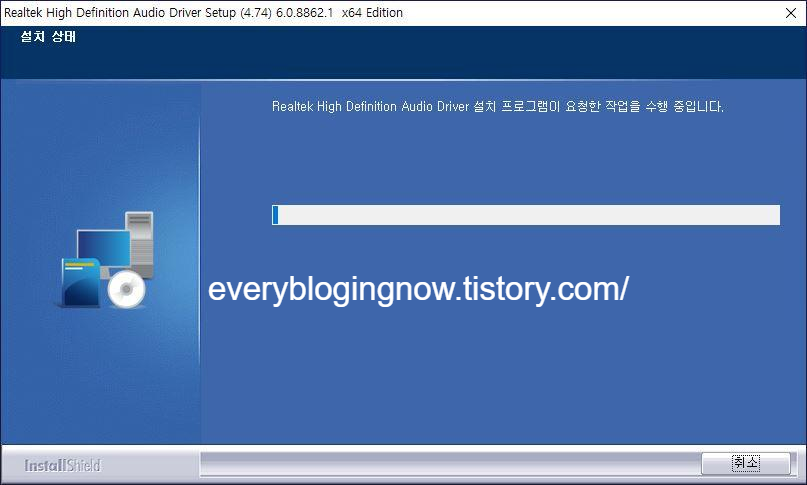This screenshot has height=485, width=807.
Task: Click the 설치 상태 header text
Action: pyautogui.click(x=48, y=37)
